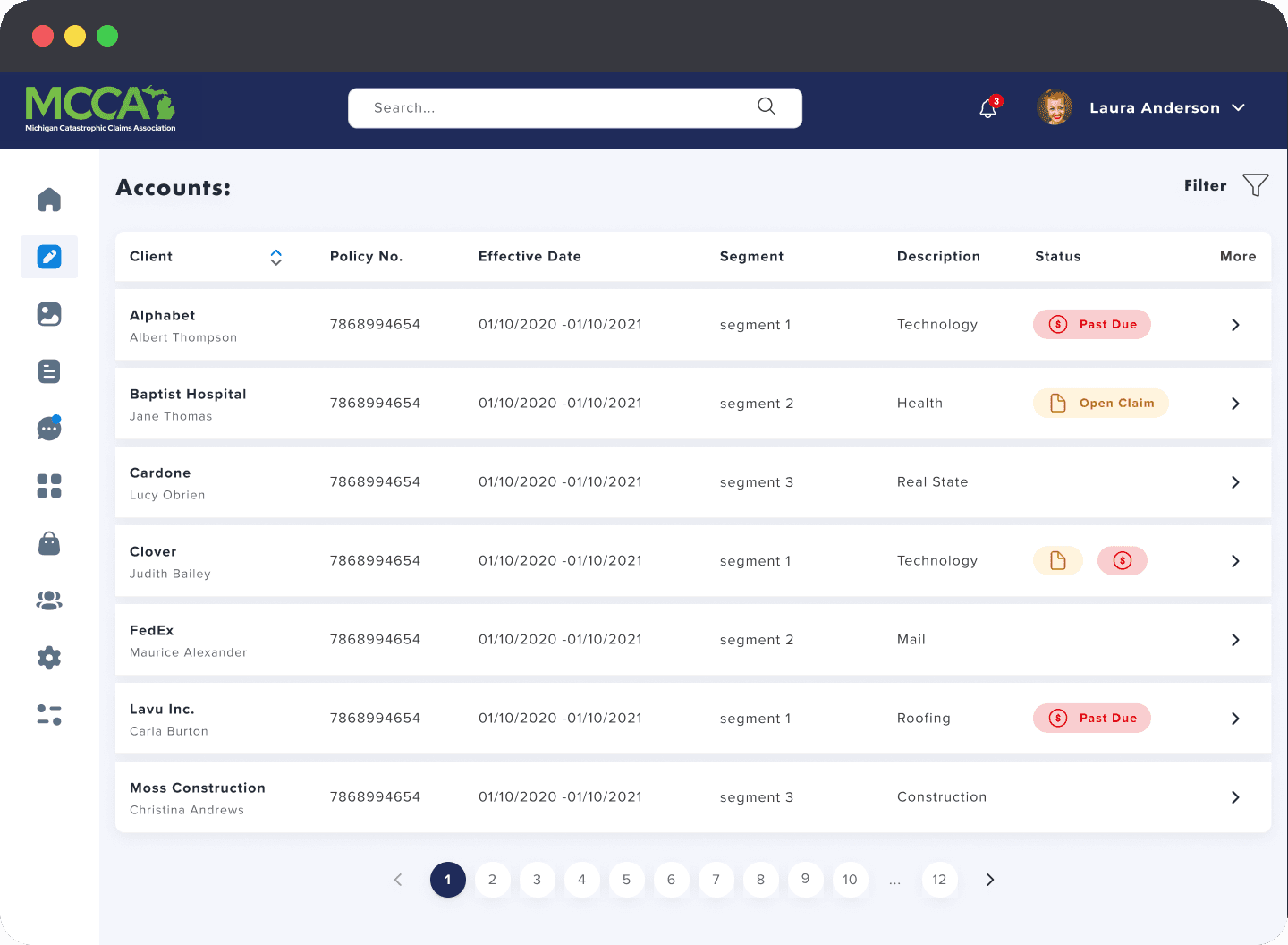Click Laura Anderson's avatar photo
The height and width of the screenshot is (945, 1288).
click(x=1055, y=107)
